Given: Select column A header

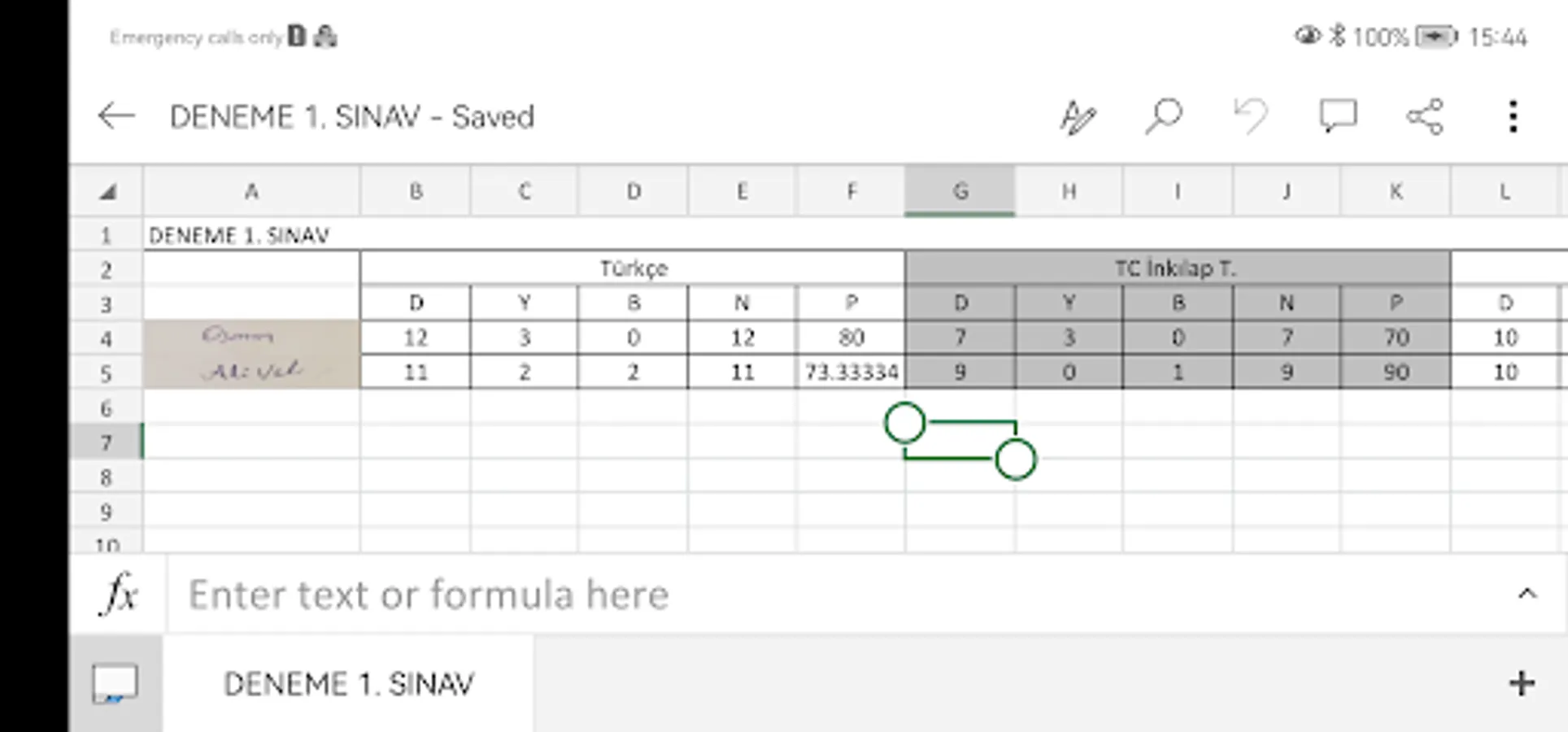Looking at the screenshot, I should point(251,192).
